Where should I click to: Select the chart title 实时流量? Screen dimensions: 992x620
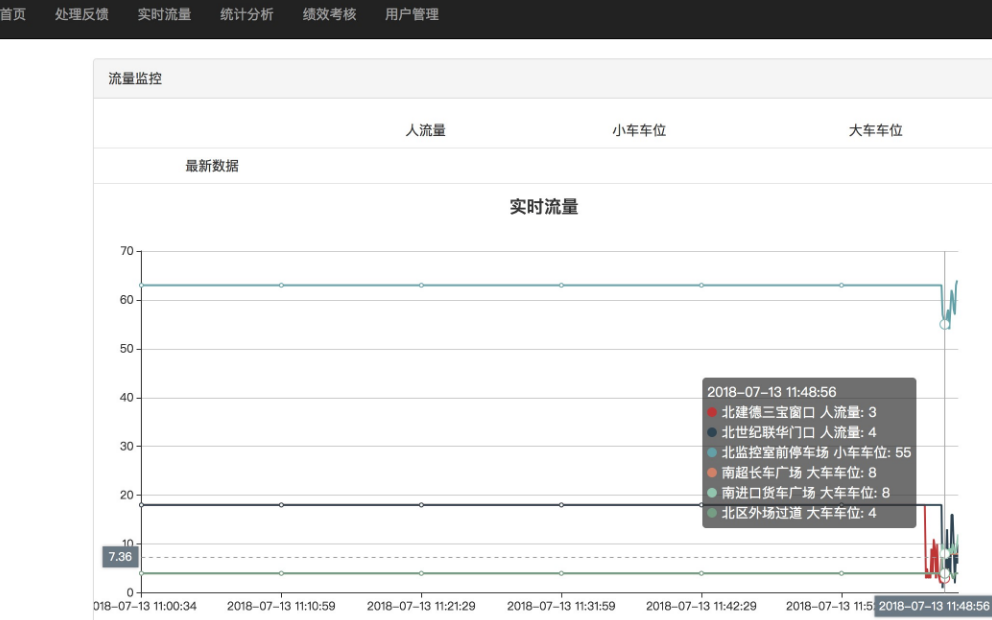click(x=544, y=207)
